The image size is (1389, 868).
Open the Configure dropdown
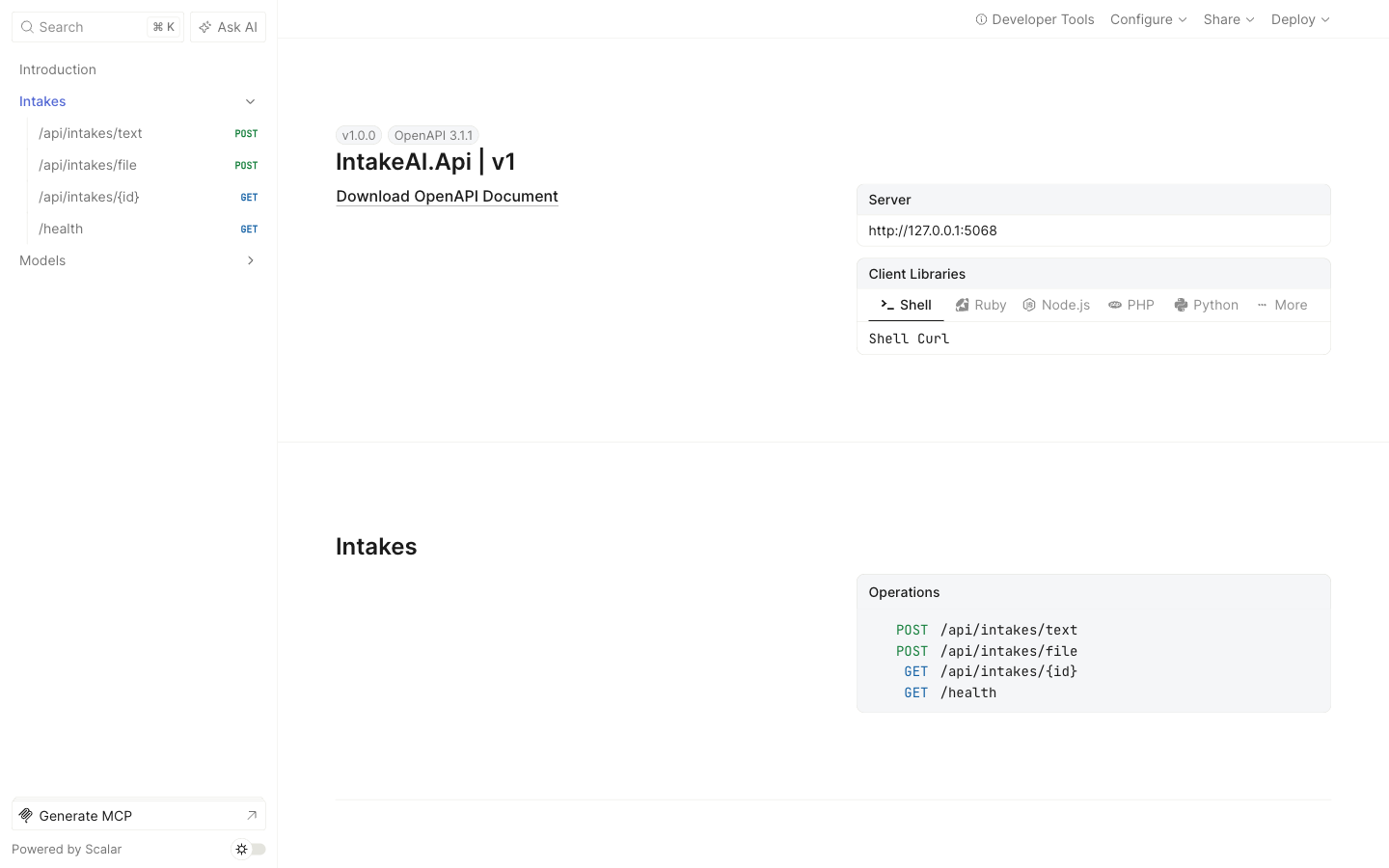pos(1148,19)
